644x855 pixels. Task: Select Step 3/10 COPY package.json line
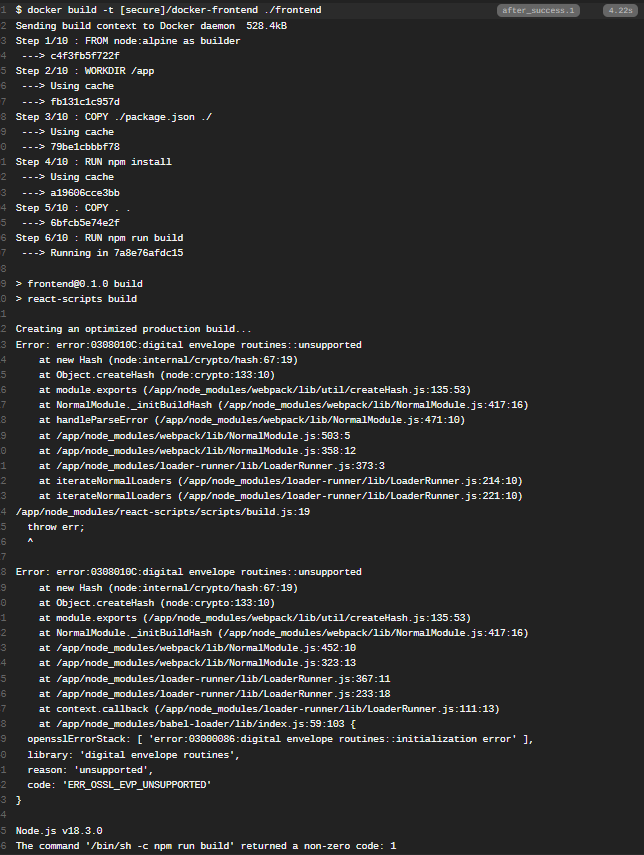(113, 117)
